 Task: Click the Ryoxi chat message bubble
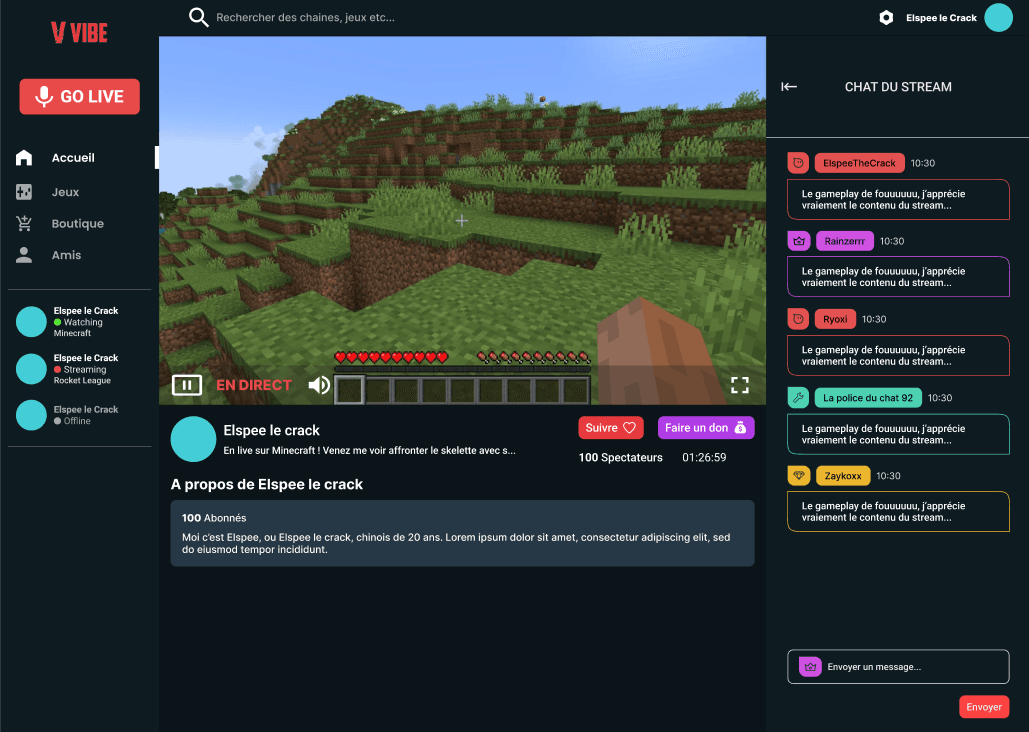point(898,356)
